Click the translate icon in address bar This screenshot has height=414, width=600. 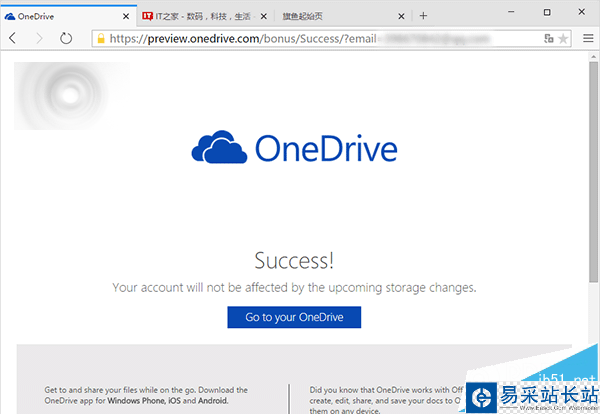(549, 38)
